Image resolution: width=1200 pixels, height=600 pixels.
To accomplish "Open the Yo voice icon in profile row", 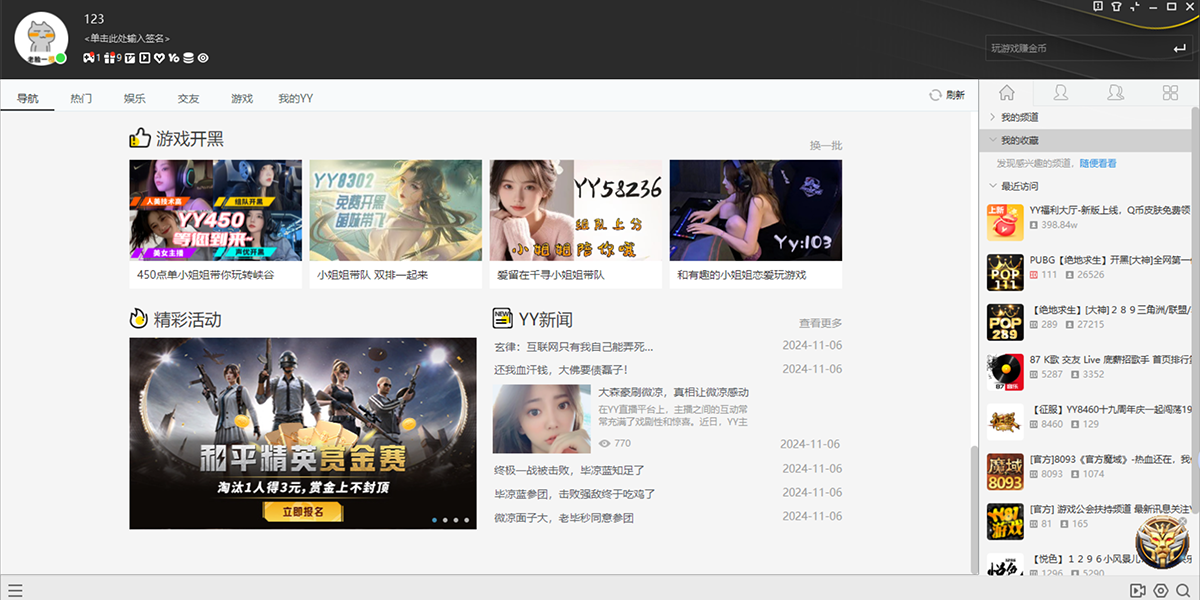I will coord(174,58).
